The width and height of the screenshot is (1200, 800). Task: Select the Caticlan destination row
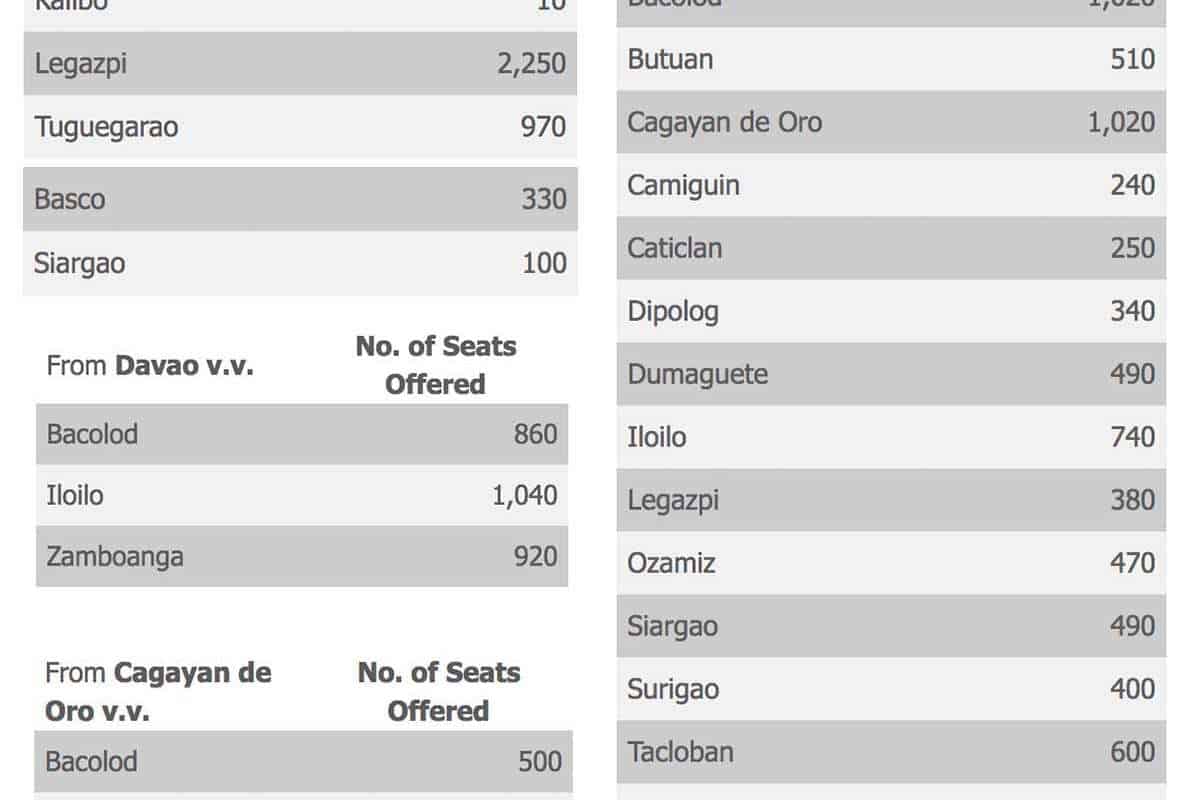tap(891, 248)
